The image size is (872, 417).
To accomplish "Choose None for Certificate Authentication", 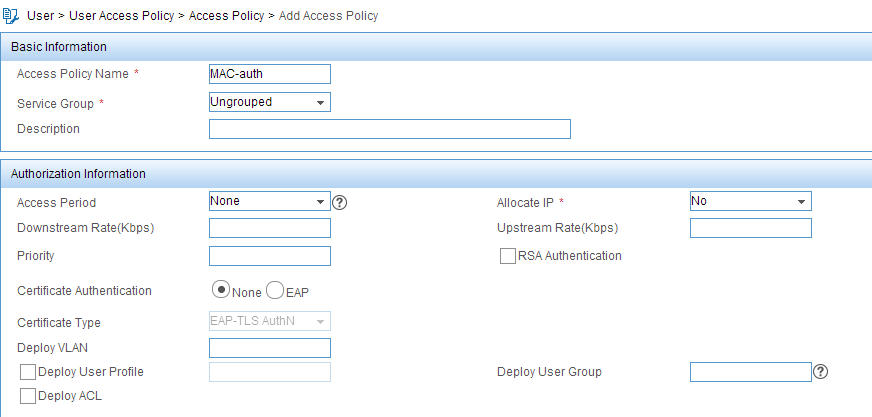I will click(221, 291).
